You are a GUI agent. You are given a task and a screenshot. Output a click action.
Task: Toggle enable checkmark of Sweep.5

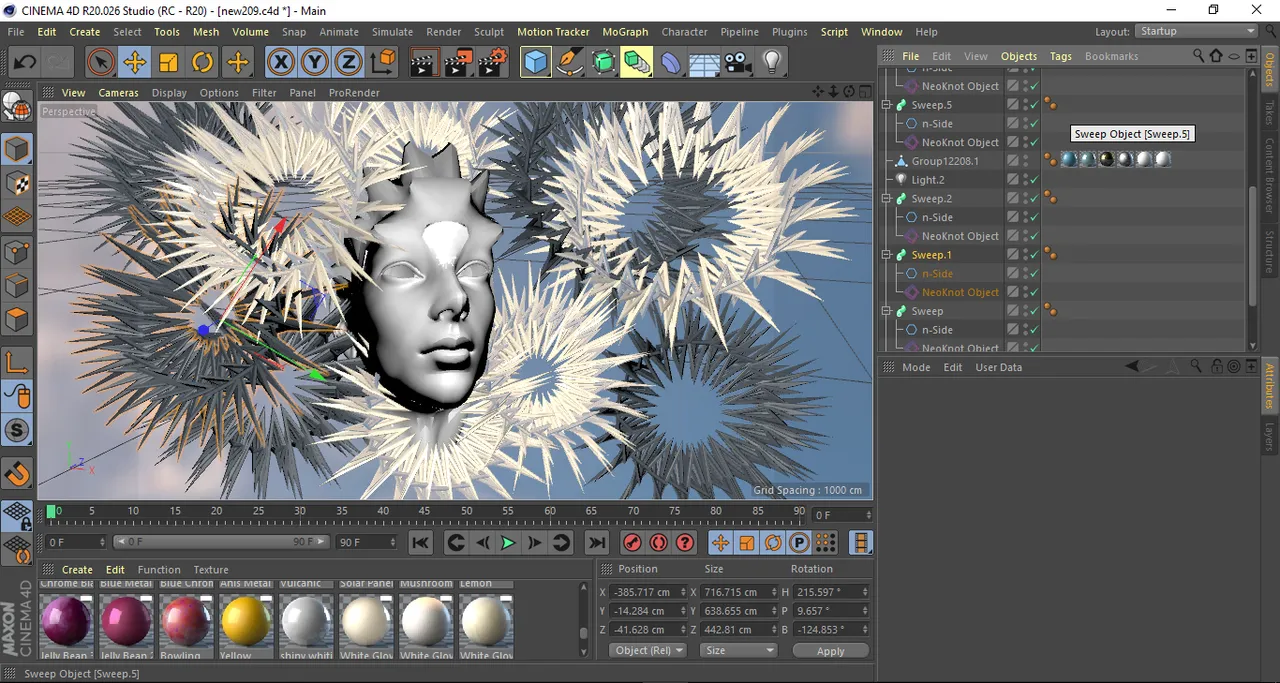click(1034, 105)
